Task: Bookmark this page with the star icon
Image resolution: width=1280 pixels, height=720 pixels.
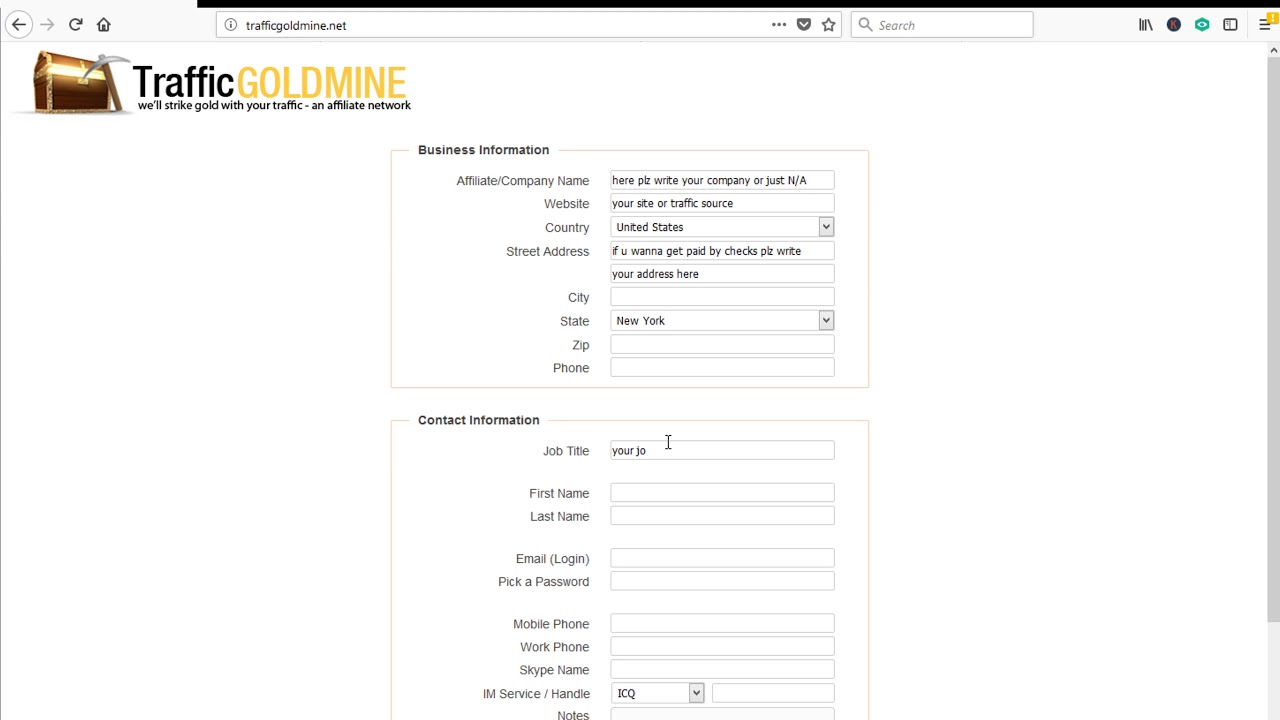Action: tap(829, 25)
